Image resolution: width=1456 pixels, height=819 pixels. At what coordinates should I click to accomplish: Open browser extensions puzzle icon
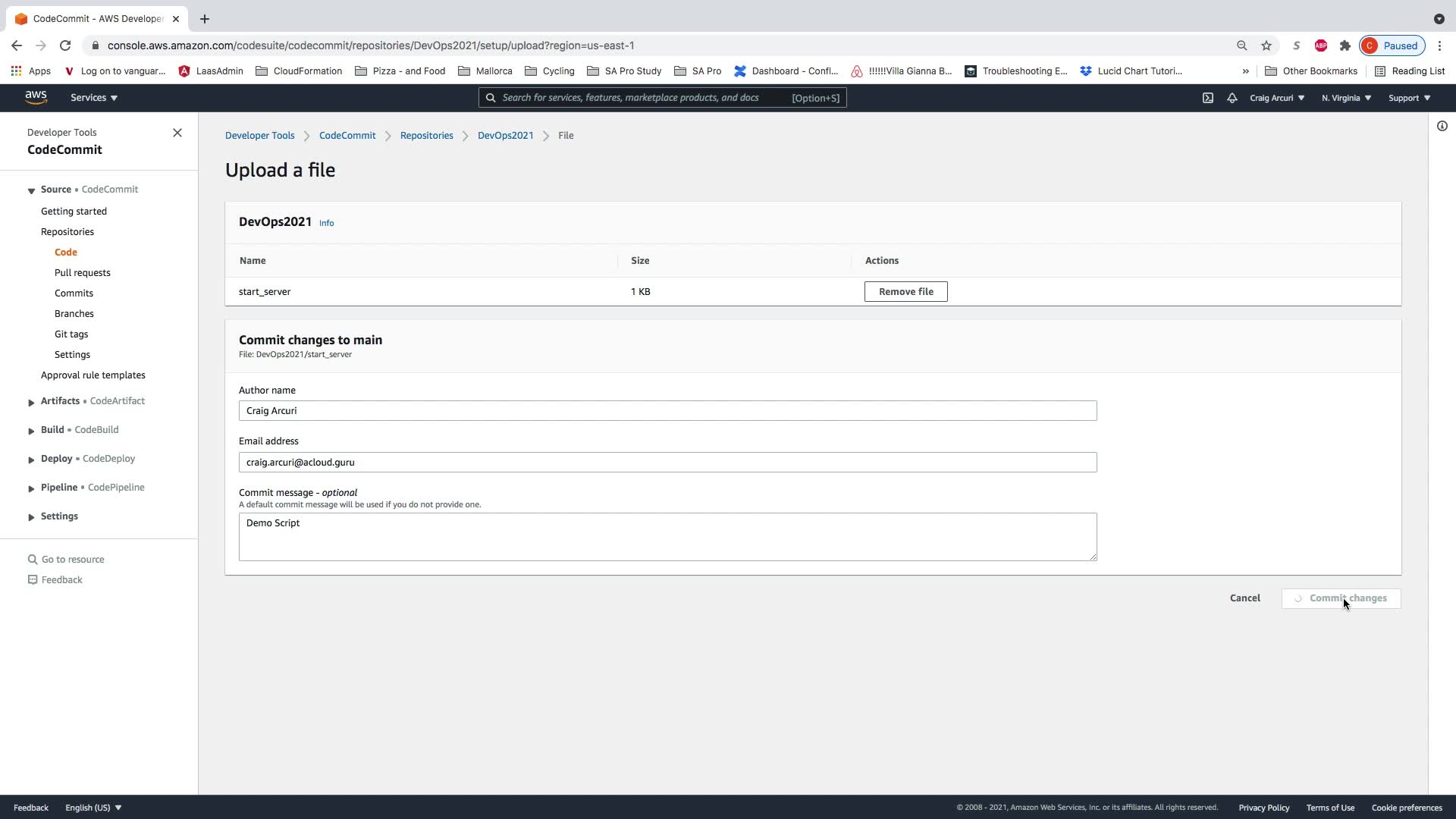[1345, 45]
